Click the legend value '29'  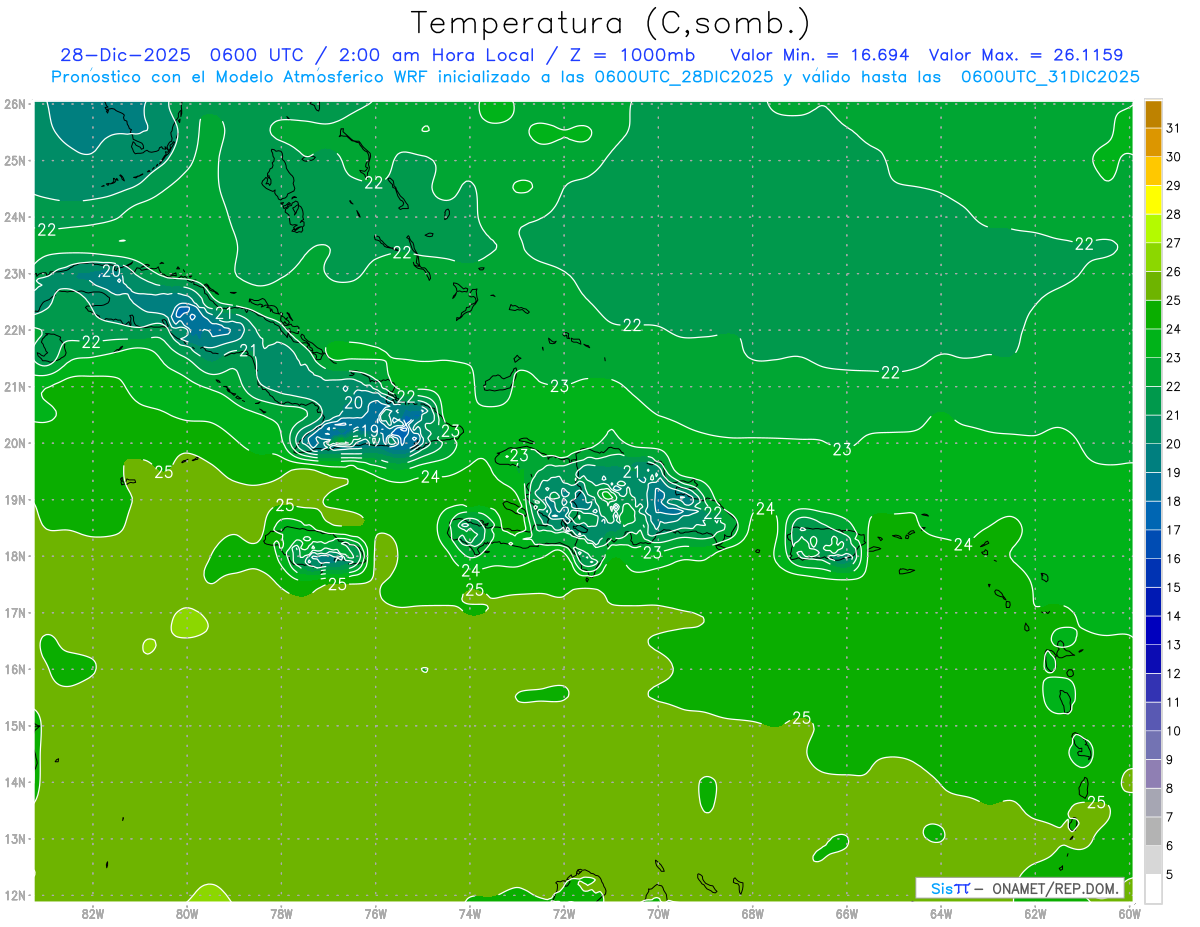[x=1173, y=186]
